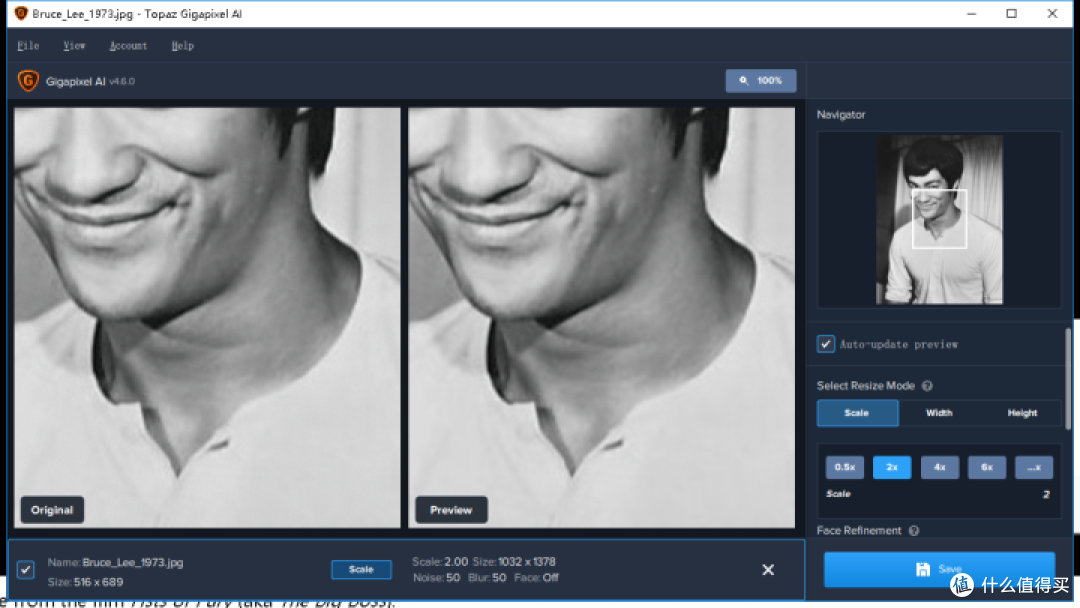Choose the 6x scale button

tap(986, 467)
